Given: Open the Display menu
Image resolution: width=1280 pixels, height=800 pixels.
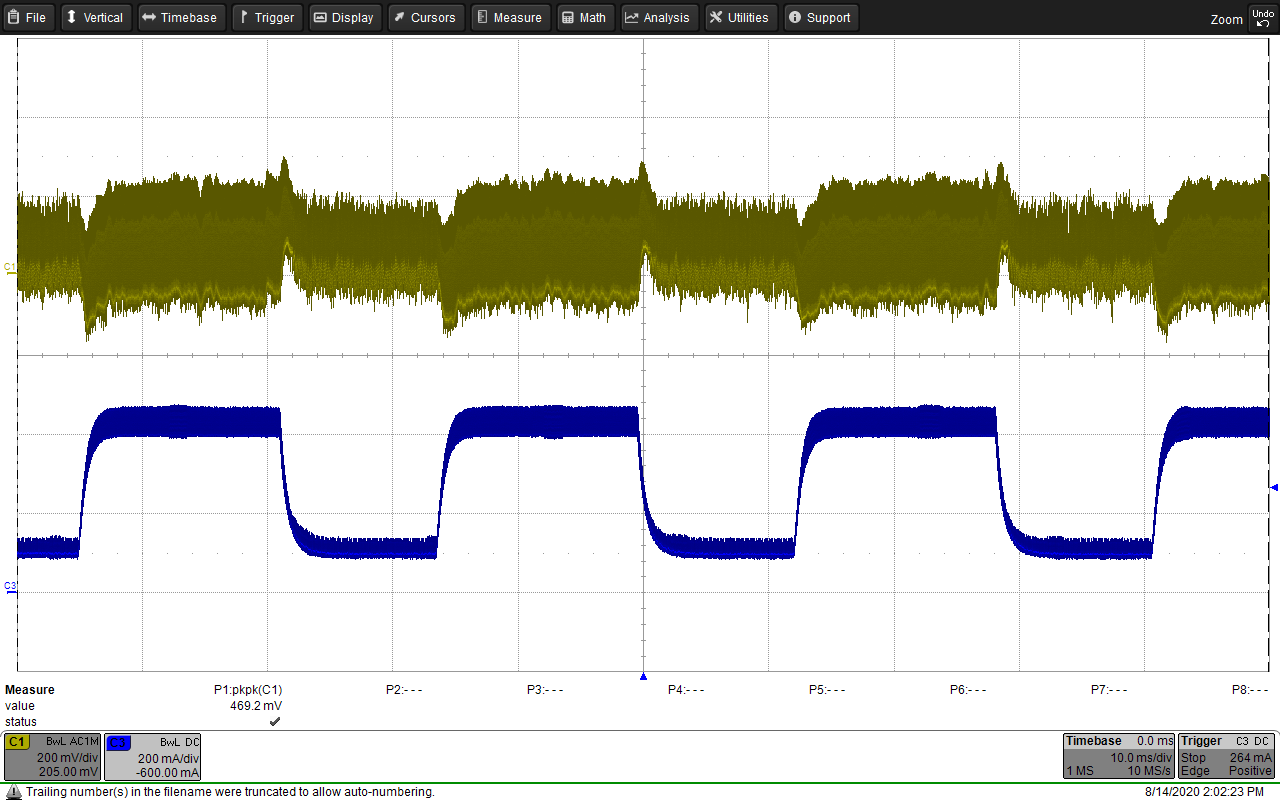Looking at the screenshot, I should click(345, 17).
